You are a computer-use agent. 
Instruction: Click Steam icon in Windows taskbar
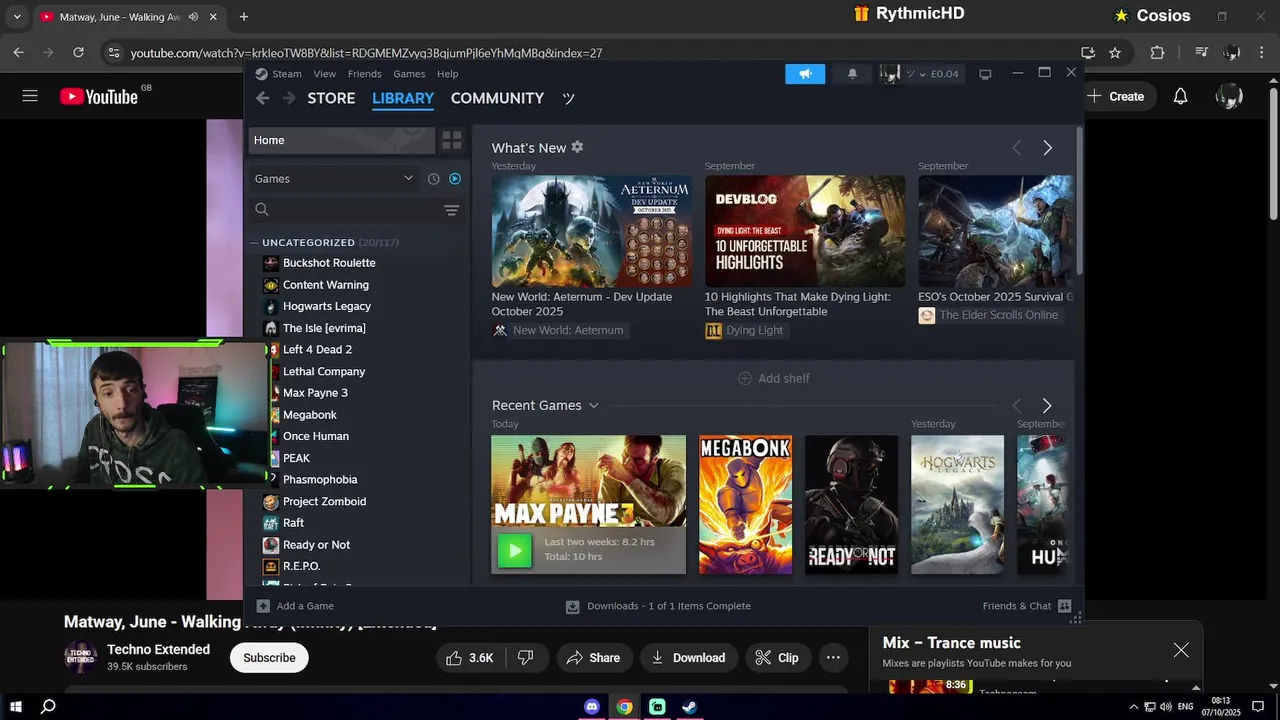coord(690,706)
